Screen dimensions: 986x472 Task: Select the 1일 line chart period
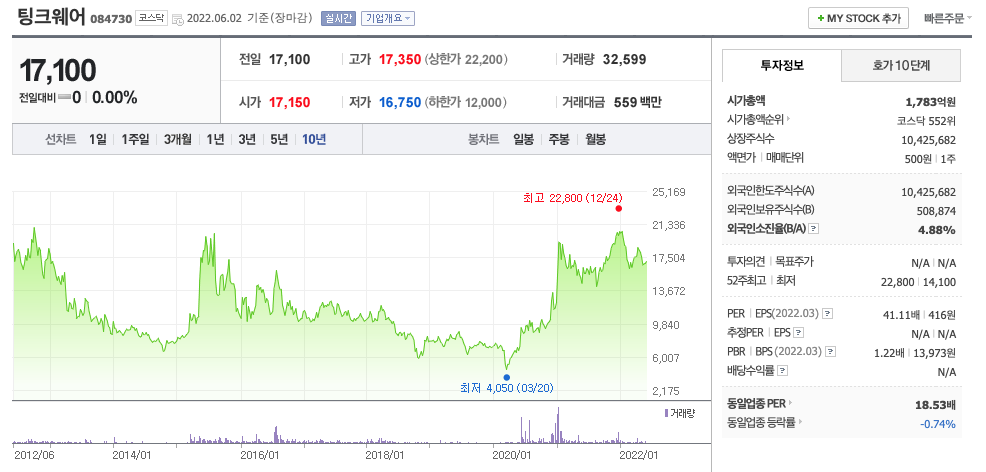97,140
